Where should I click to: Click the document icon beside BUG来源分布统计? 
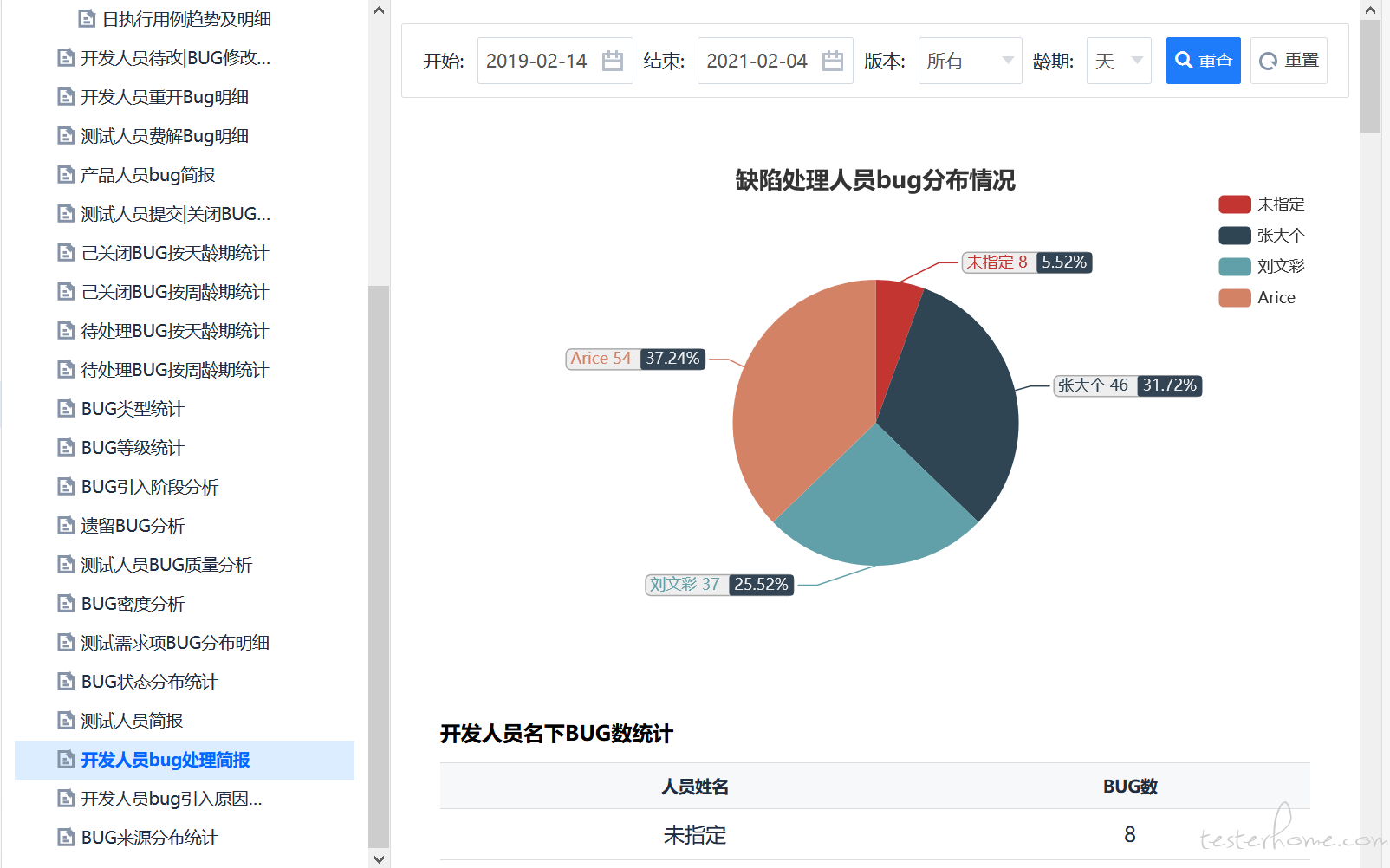66,838
